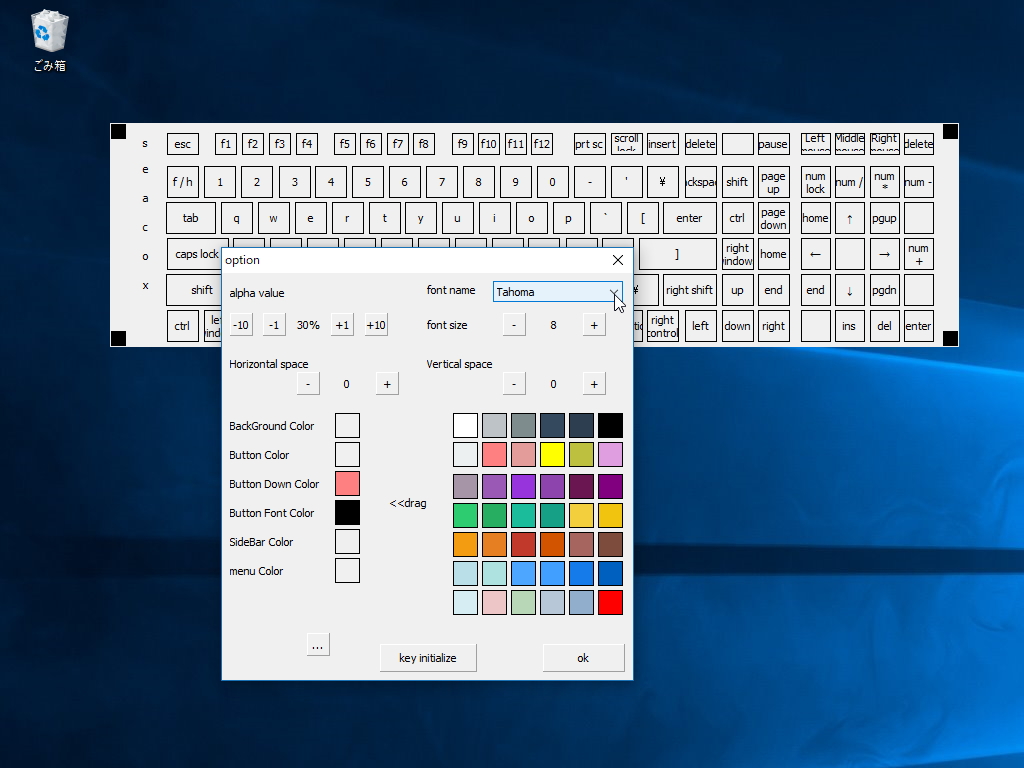
Task: Pick the brown palette color
Action: click(611, 544)
